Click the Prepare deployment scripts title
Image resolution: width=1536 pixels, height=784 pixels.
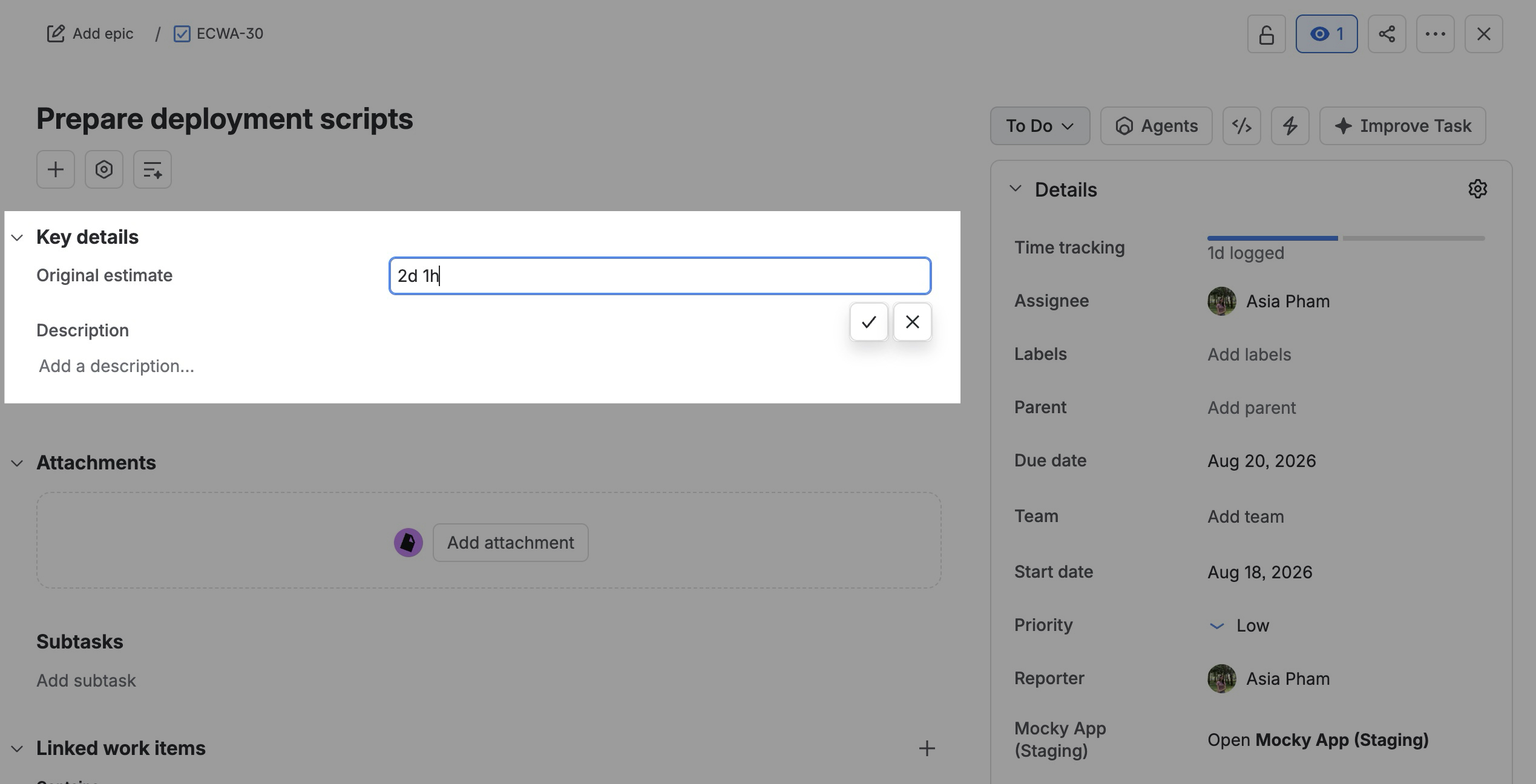[x=225, y=119]
